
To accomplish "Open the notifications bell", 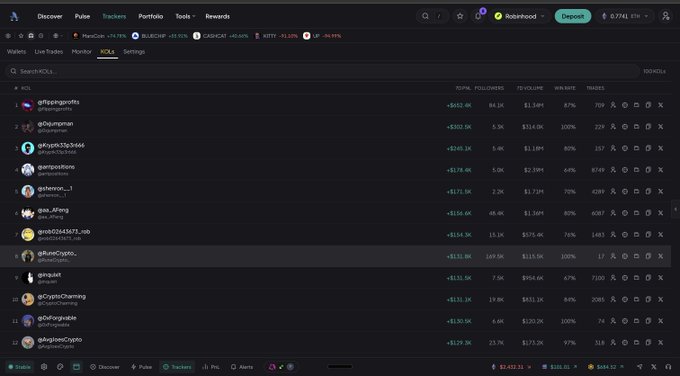I will pyautogui.click(x=478, y=16).
